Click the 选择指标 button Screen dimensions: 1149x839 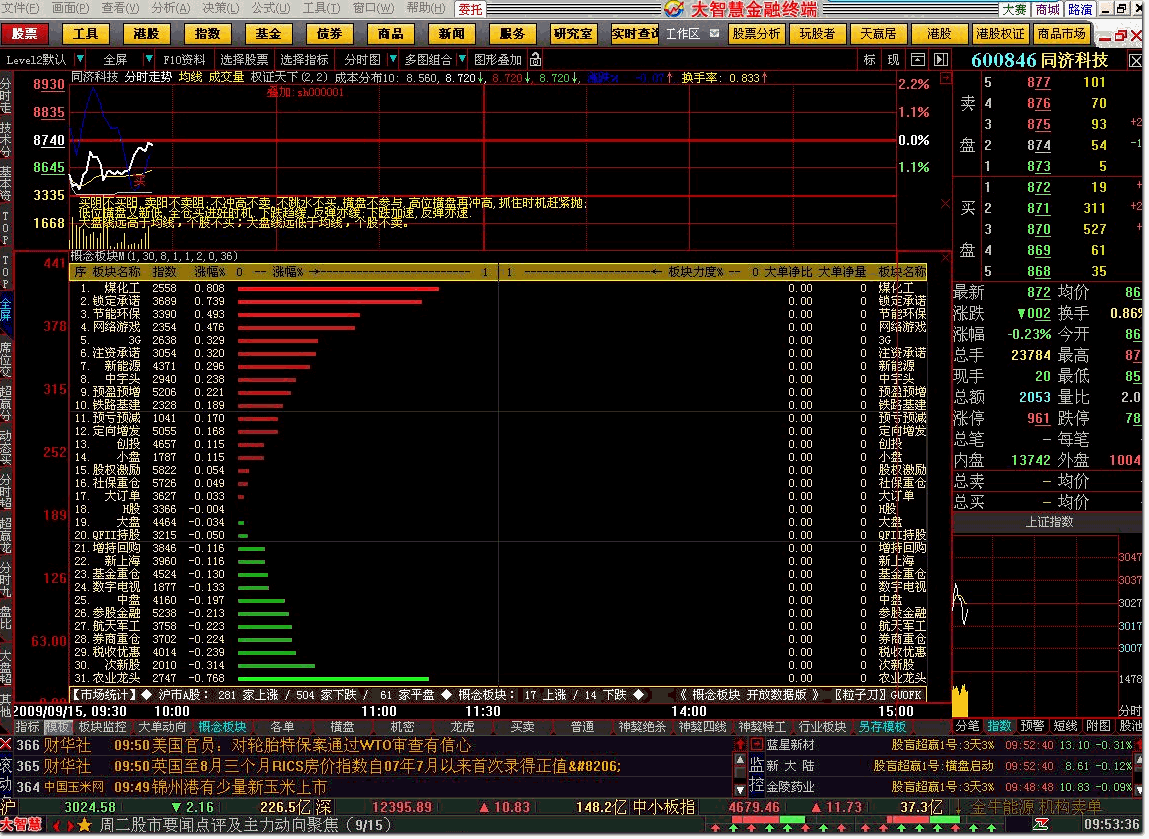click(x=304, y=59)
